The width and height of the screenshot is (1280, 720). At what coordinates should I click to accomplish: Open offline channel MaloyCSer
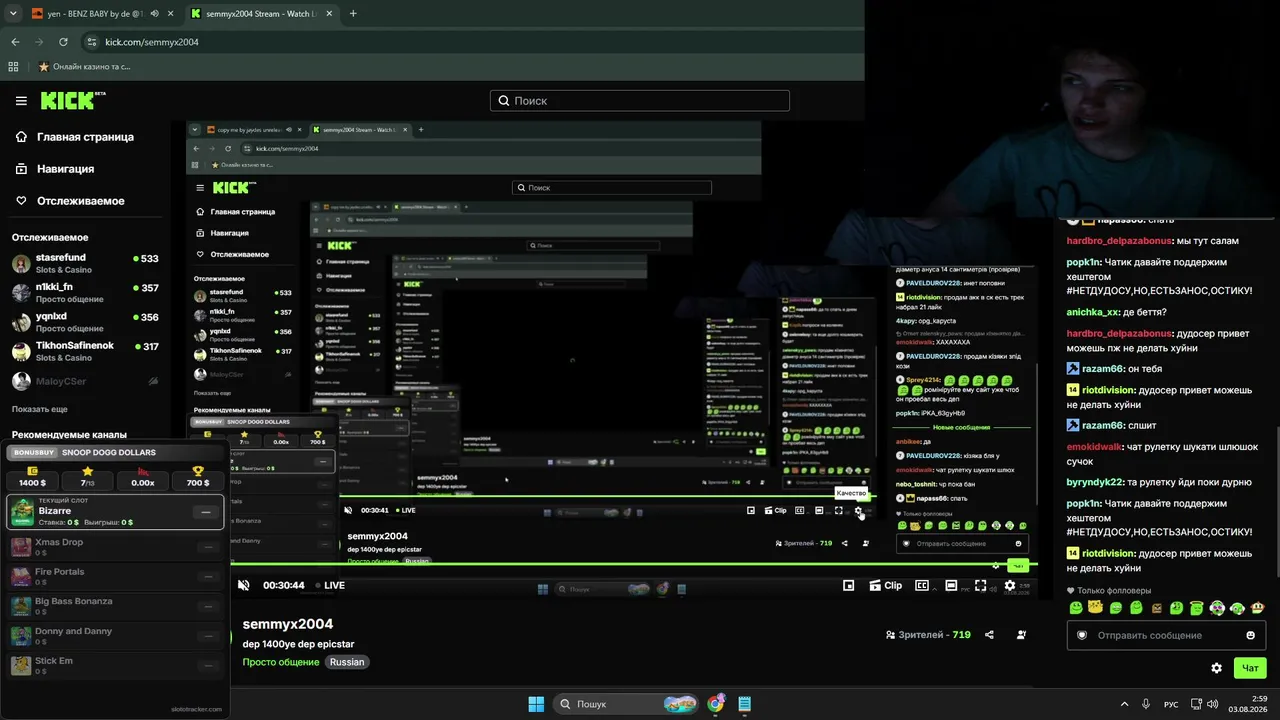(85, 381)
